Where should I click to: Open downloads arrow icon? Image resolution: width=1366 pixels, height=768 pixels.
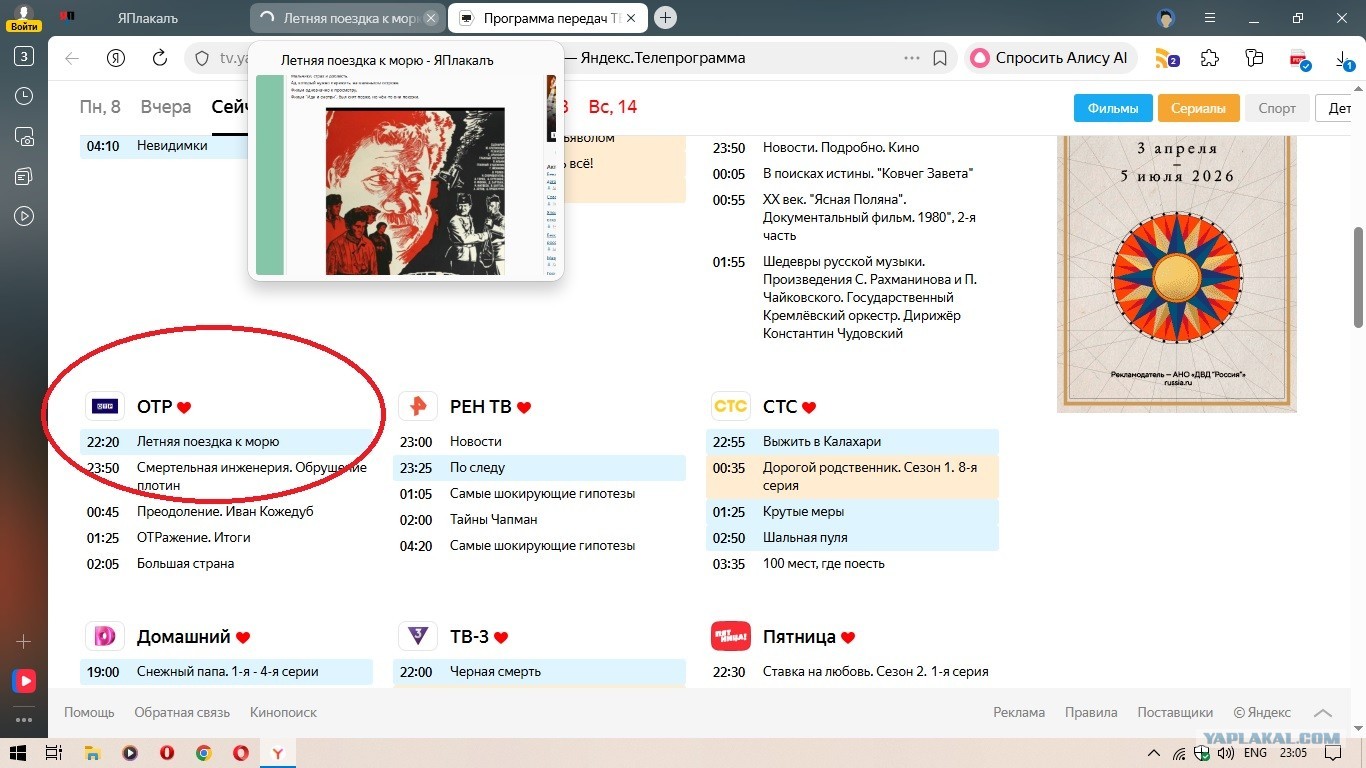(x=1344, y=60)
